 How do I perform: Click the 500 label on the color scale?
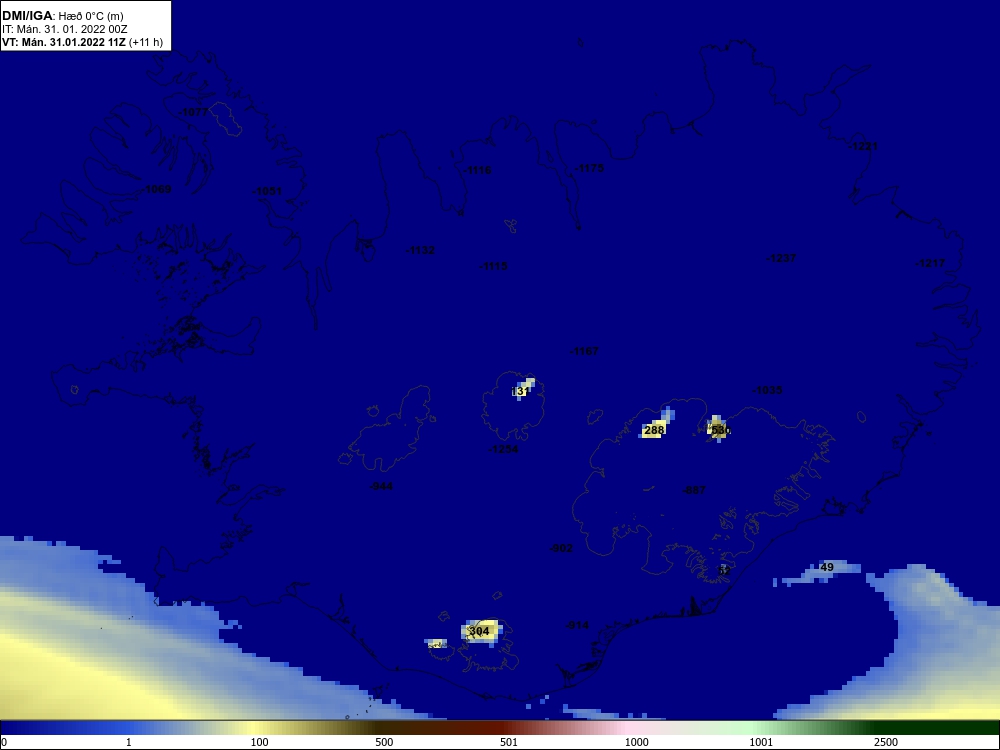pos(384,742)
